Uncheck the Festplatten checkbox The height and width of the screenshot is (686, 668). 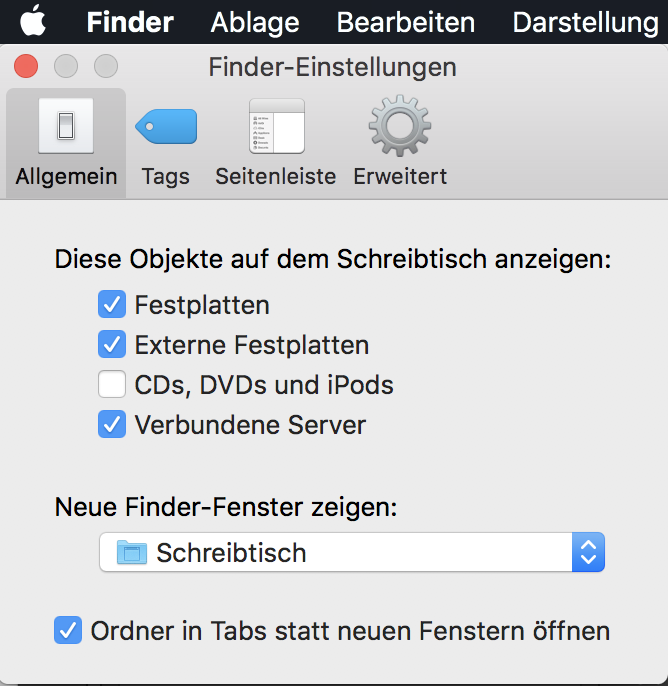click(112, 304)
